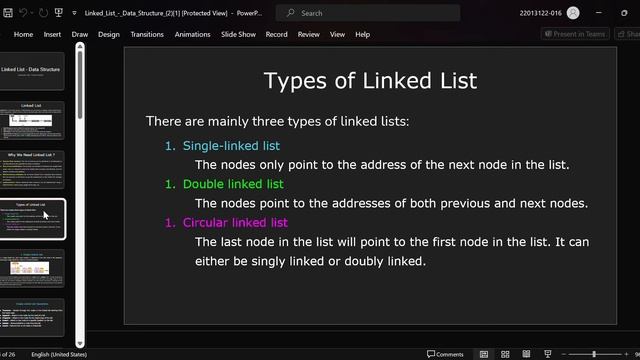Image resolution: width=640 pixels, height=360 pixels.
Task: Start presentation from beginning toolbar icon
Action: tap(59, 13)
